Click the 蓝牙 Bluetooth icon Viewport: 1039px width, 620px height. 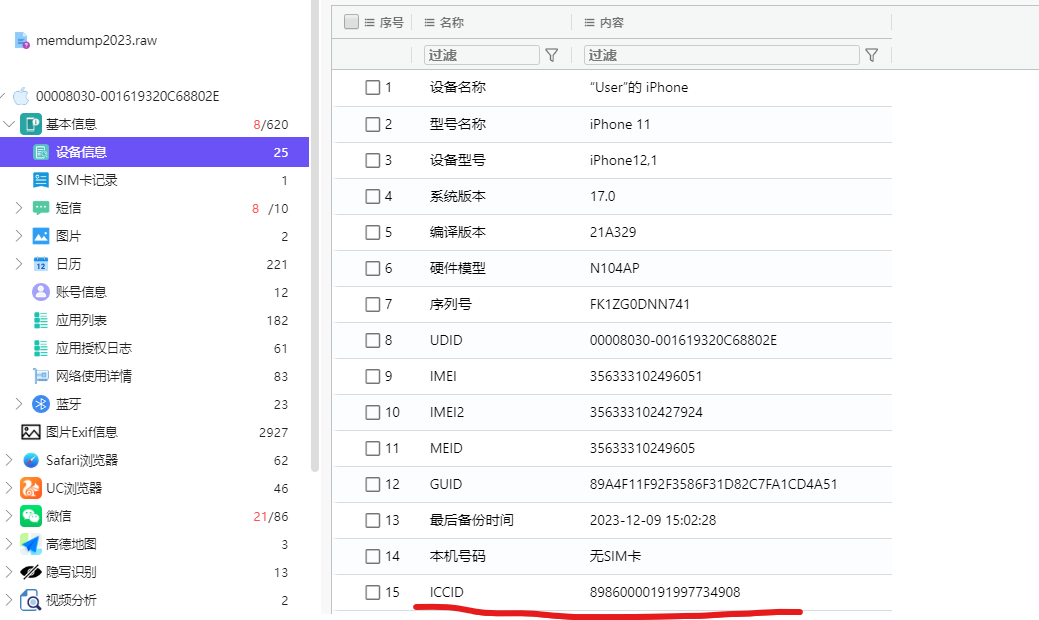pyautogui.click(x=41, y=404)
